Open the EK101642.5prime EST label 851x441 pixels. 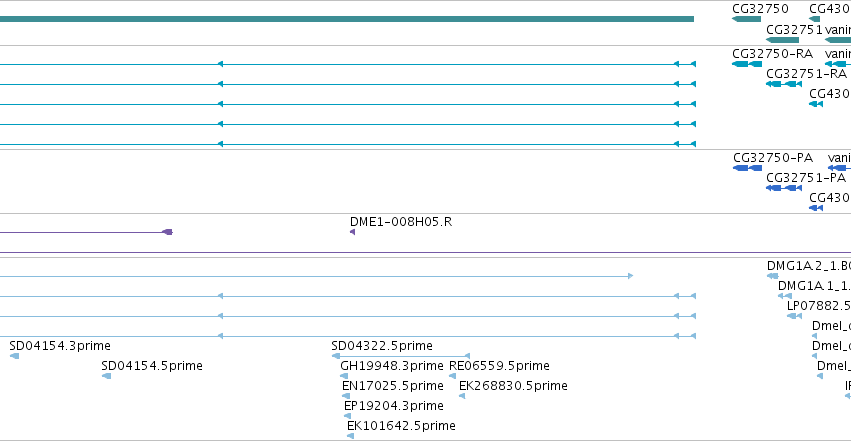tap(401, 426)
